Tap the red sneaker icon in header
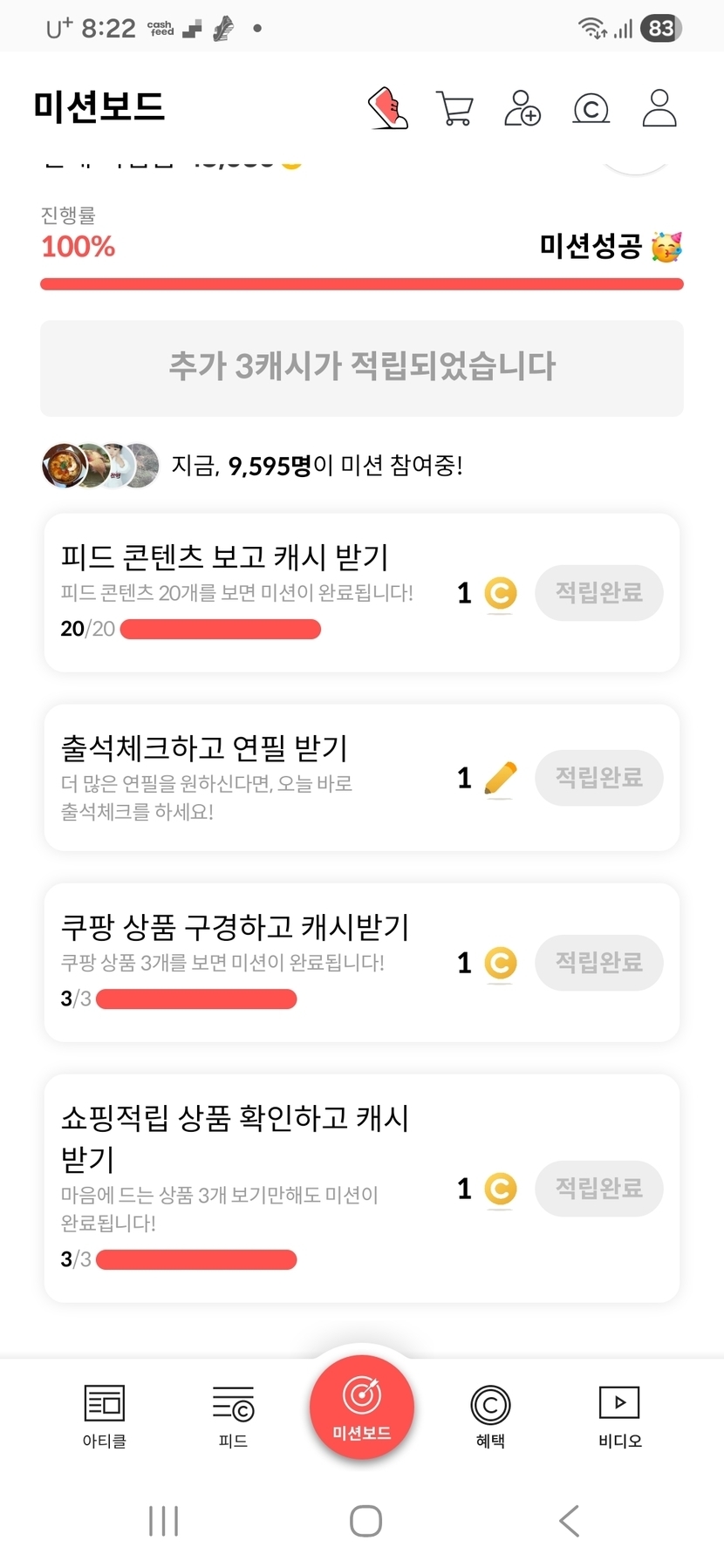 pyautogui.click(x=388, y=109)
